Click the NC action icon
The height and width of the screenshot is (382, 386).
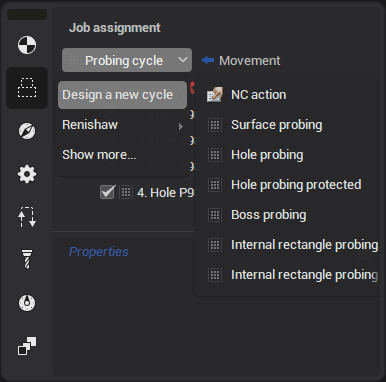click(215, 95)
